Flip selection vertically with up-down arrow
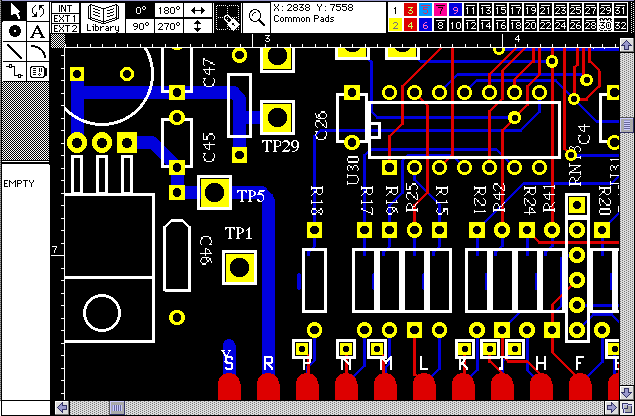Viewport: 635px width, 416px height. (197, 26)
